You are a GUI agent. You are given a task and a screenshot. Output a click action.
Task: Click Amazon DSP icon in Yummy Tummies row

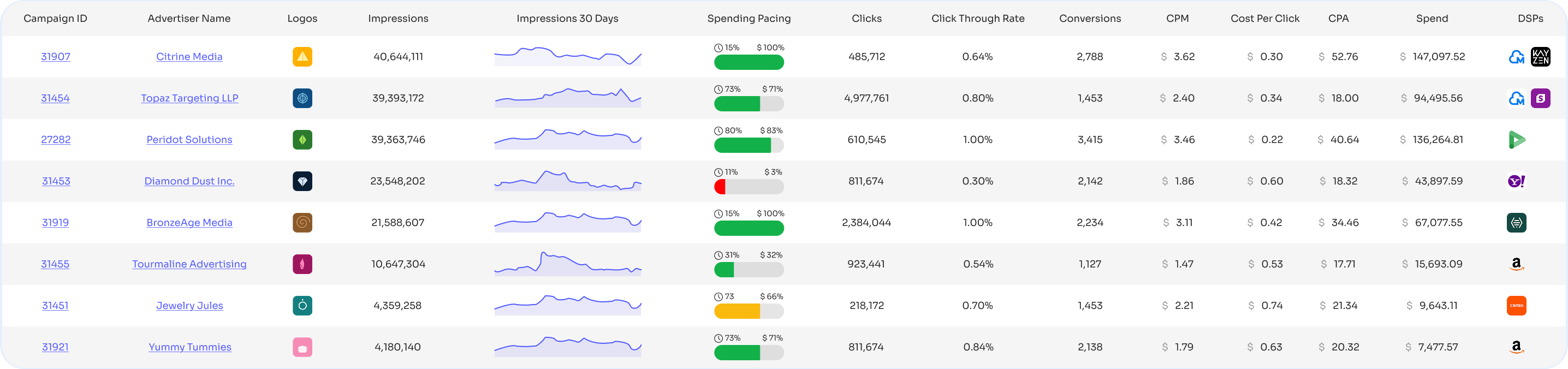tap(1516, 347)
